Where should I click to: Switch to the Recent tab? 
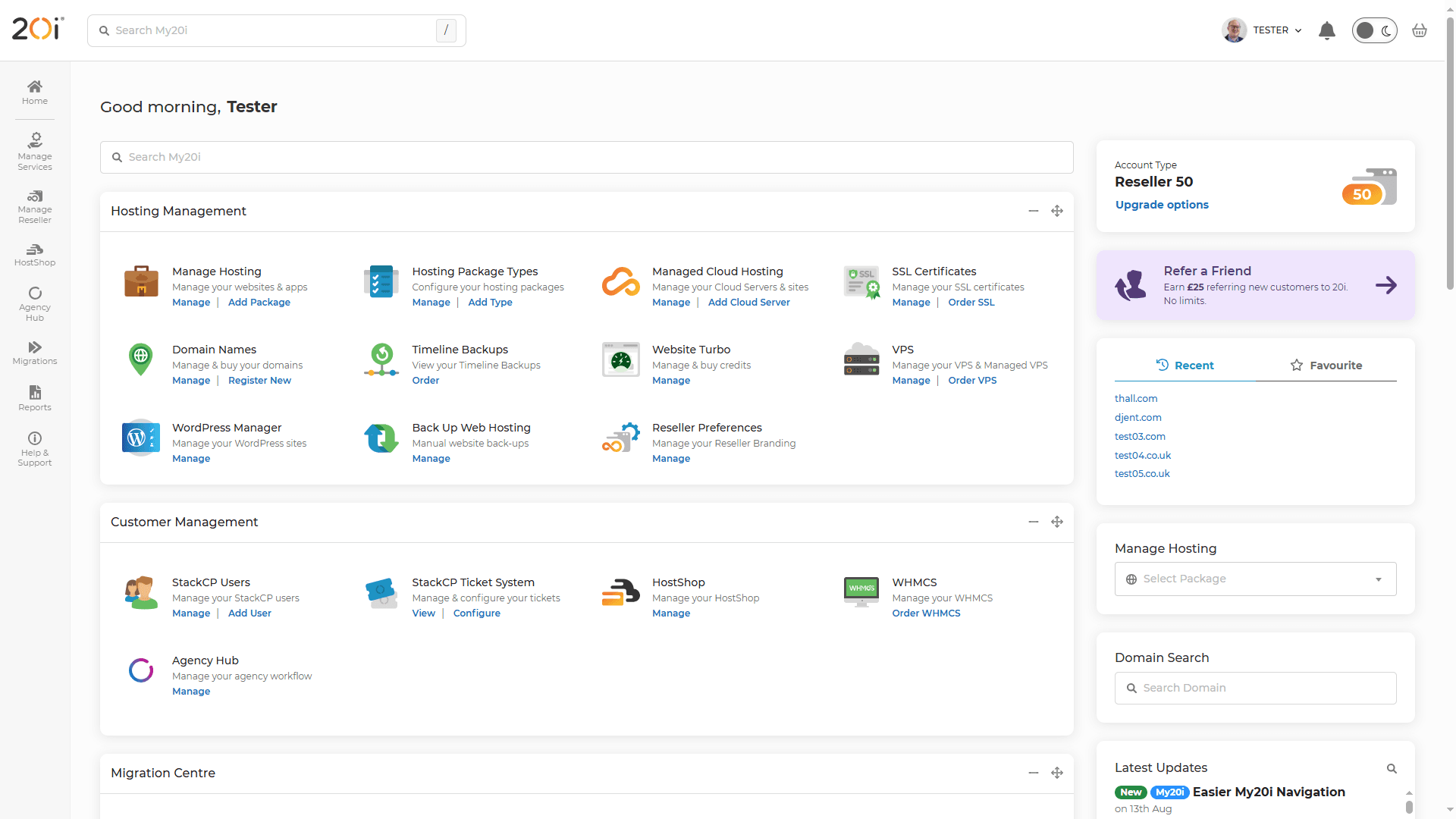tap(1185, 365)
